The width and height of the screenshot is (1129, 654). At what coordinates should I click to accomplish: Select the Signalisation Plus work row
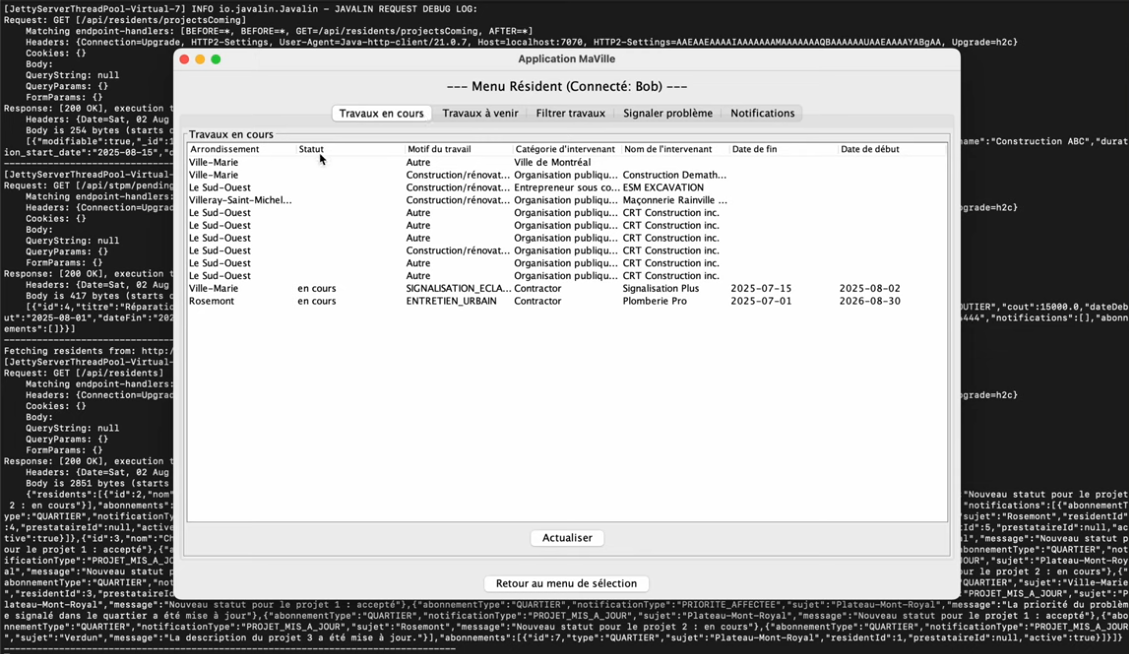pyautogui.click(x=567, y=288)
